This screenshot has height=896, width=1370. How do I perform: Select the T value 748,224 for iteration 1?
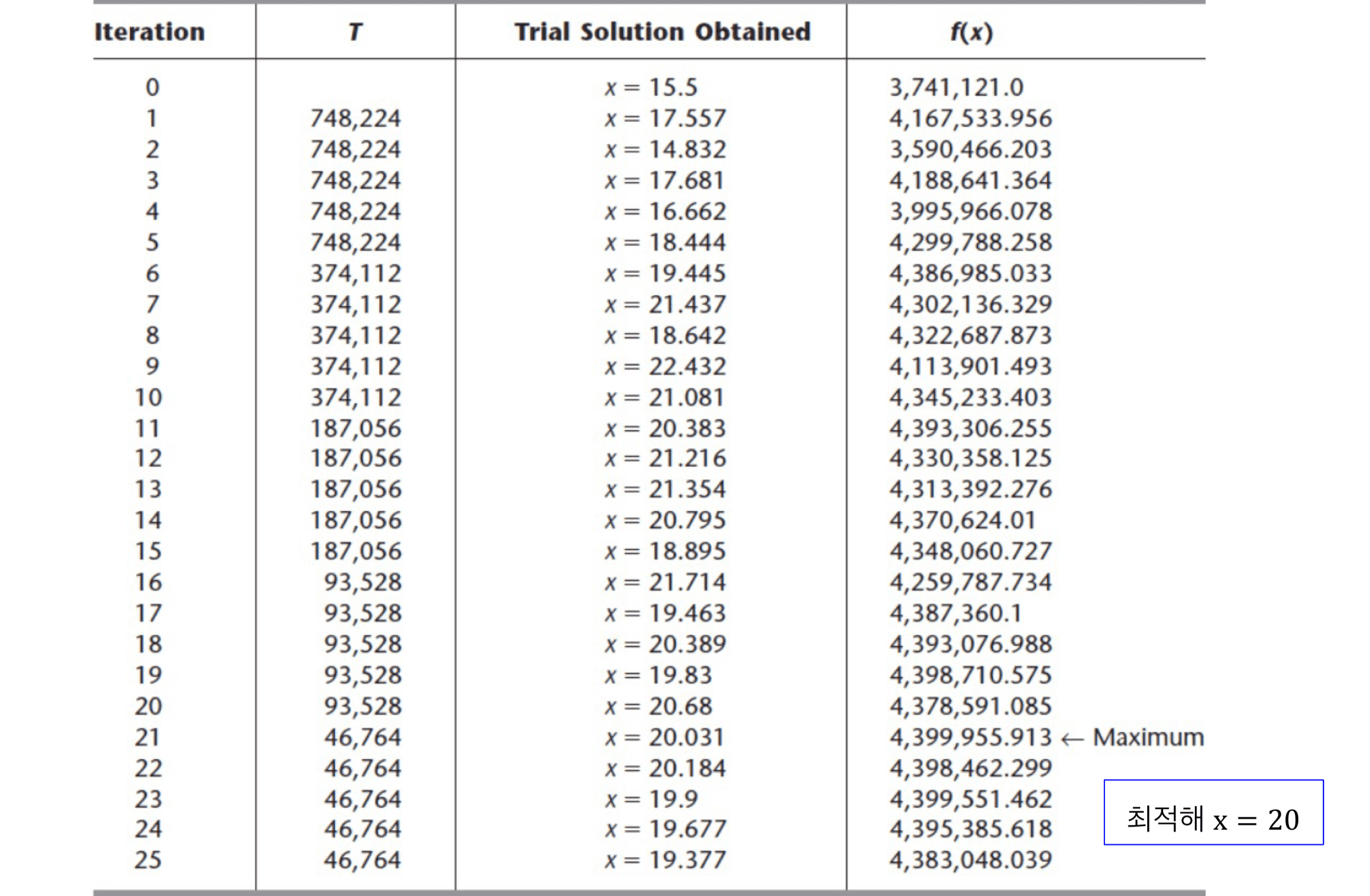click(356, 119)
